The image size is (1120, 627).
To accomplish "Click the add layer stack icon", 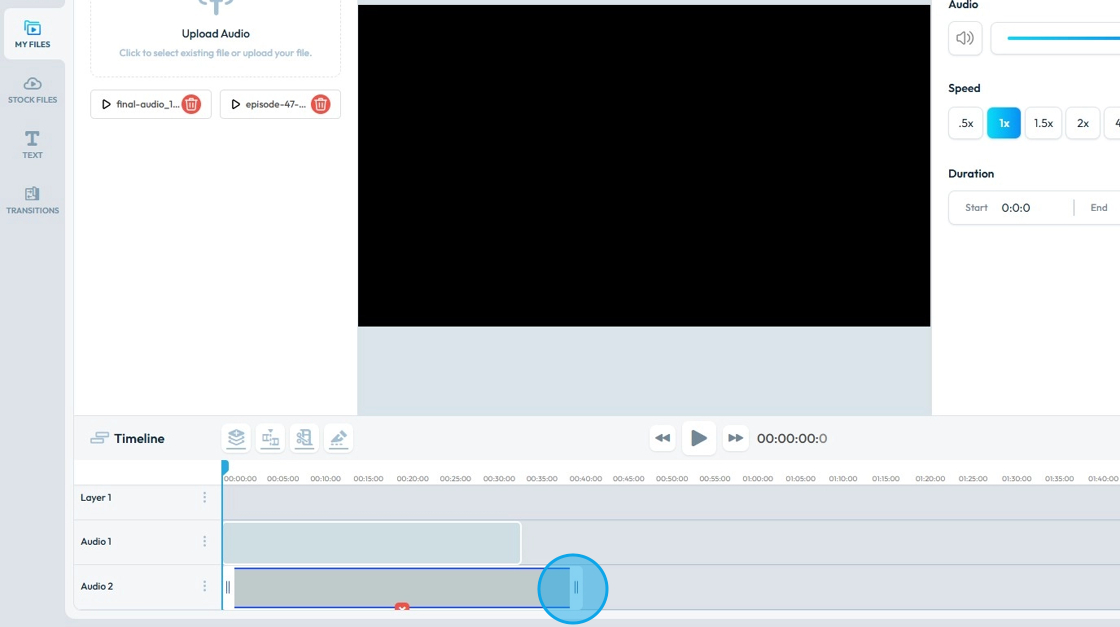I will (x=236, y=438).
